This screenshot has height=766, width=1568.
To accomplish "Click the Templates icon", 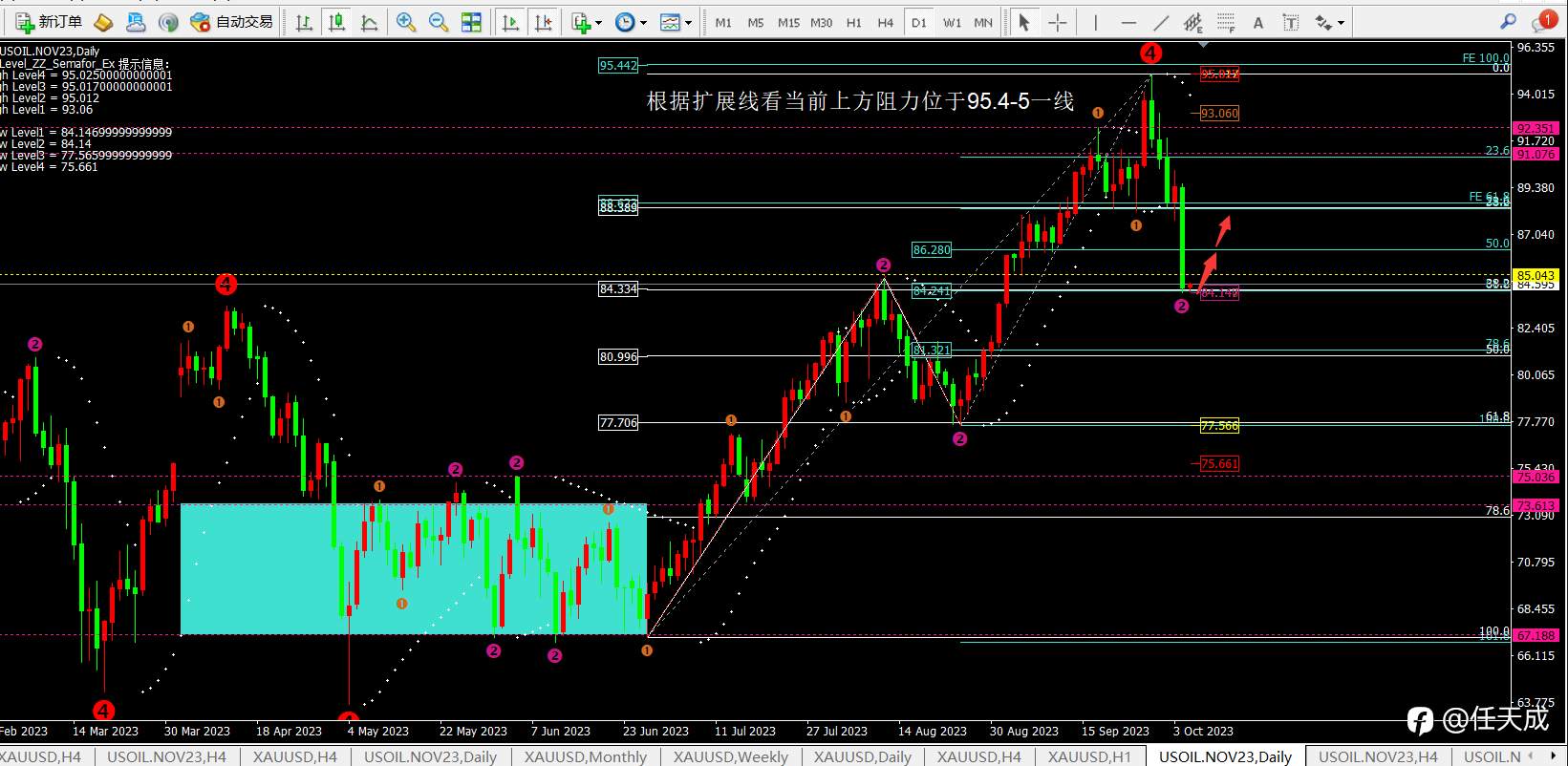I will point(671,22).
